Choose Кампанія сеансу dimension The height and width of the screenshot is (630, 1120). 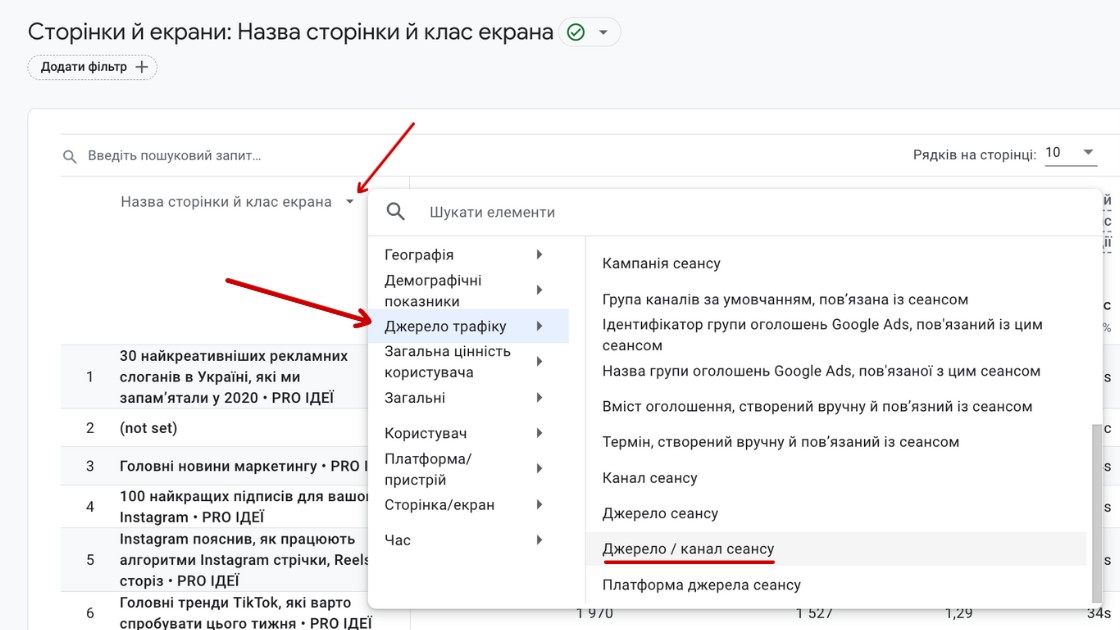point(661,264)
